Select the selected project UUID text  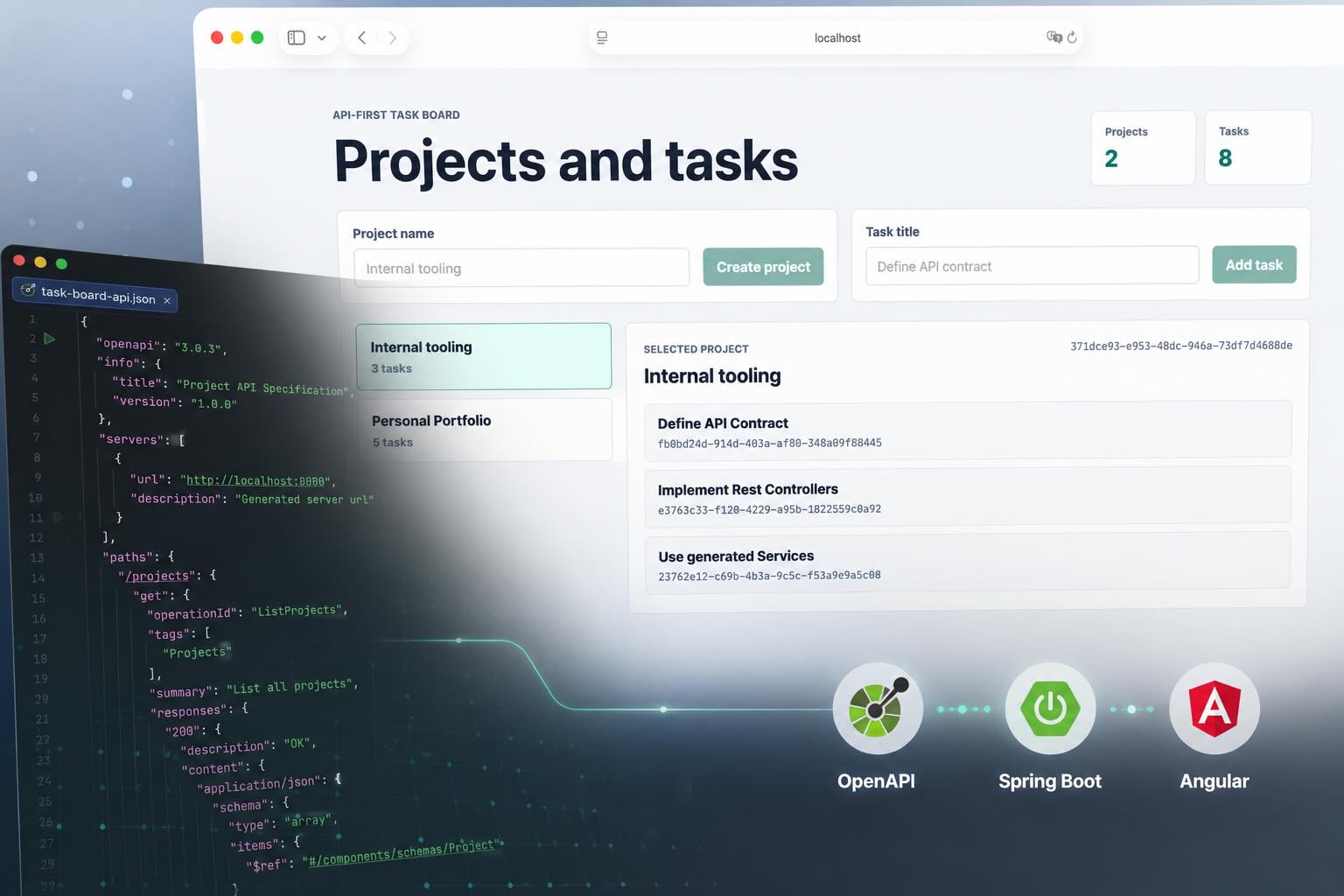1181,346
